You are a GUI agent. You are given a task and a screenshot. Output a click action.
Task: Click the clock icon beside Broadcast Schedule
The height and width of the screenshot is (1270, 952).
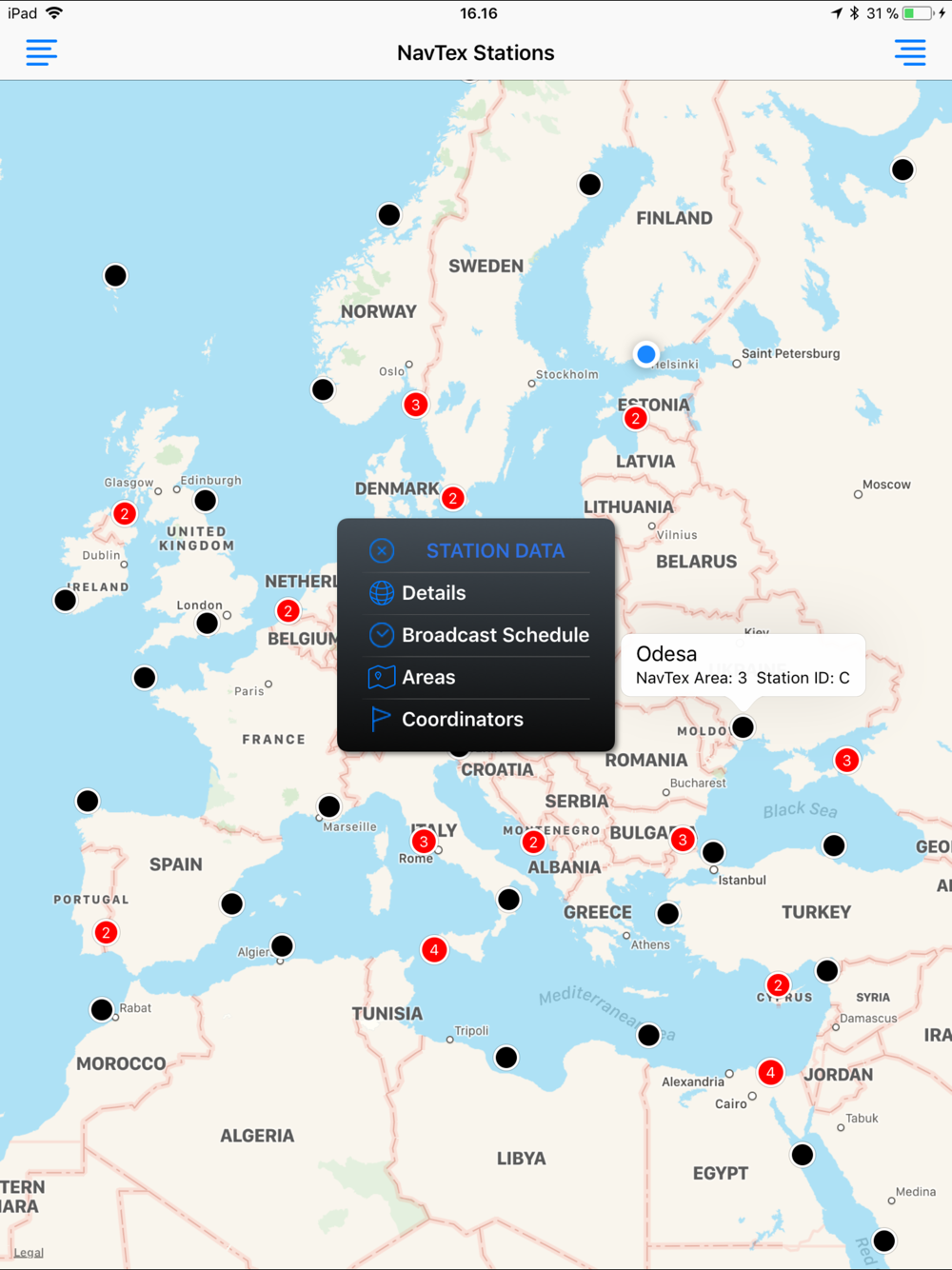[382, 635]
